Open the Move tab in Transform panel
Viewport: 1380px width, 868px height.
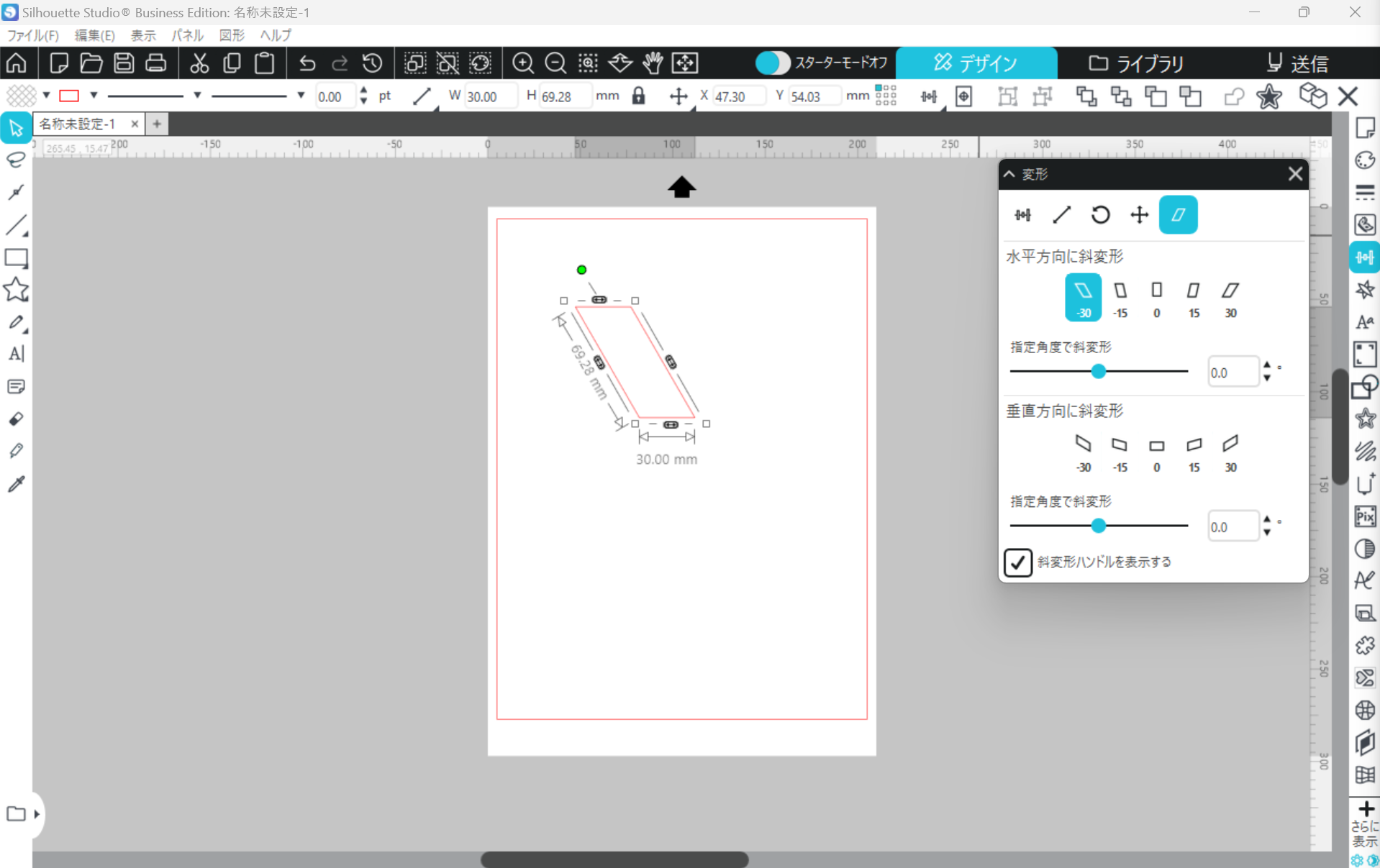(x=1139, y=214)
